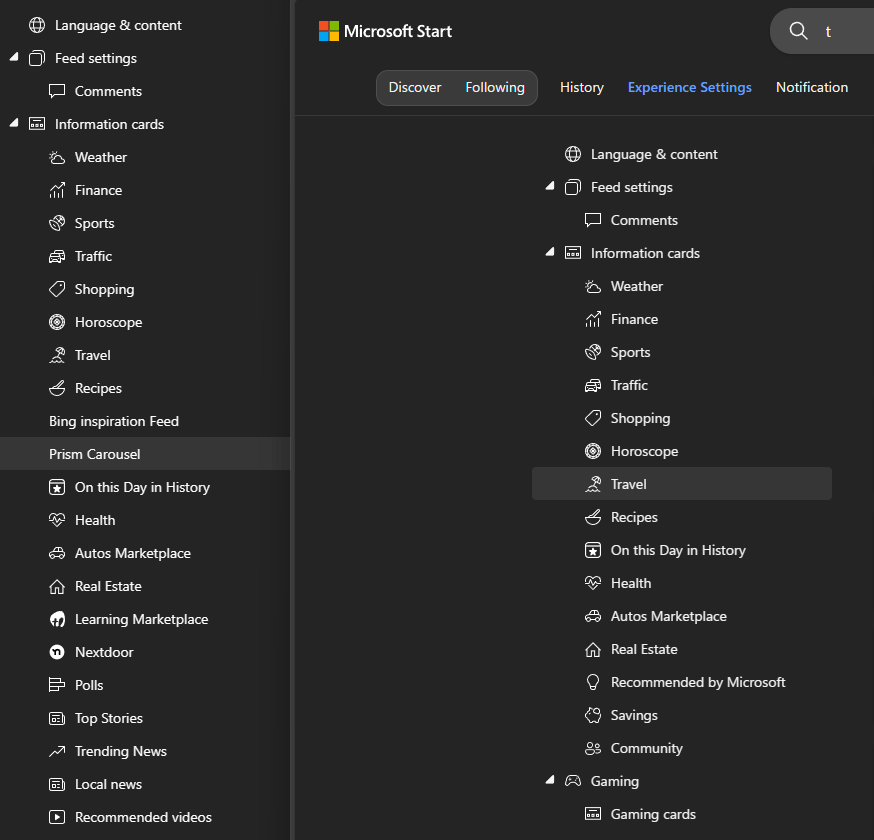This screenshot has width=874, height=840.
Task: Click the Gaming cards icon
Action: pos(593,814)
